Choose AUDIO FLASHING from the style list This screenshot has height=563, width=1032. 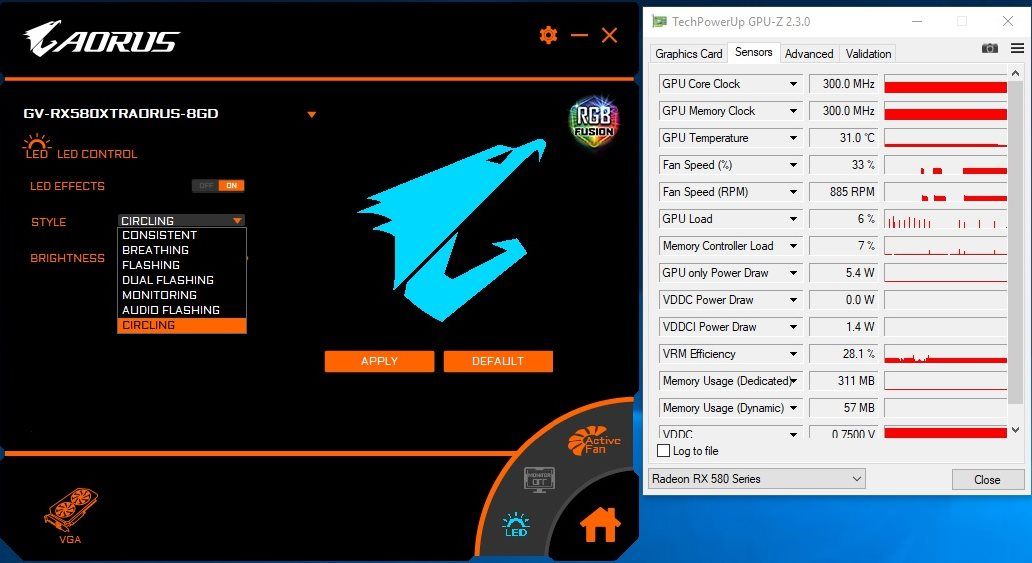pyautogui.click(x=182, y=310)
